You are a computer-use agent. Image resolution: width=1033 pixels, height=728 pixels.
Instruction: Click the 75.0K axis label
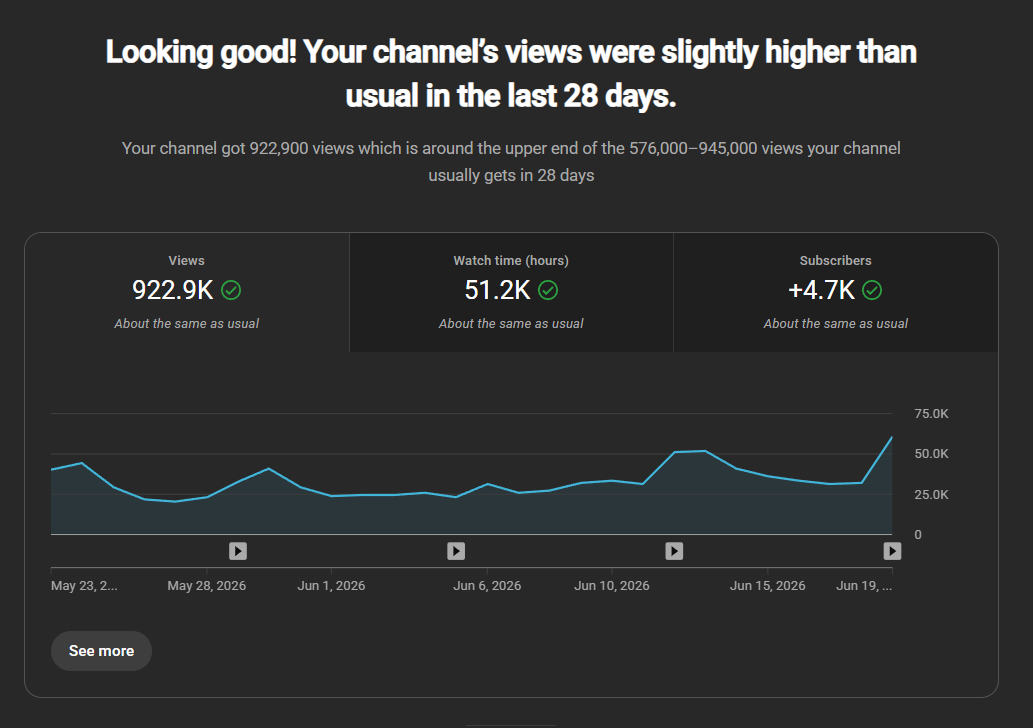tap(932, 414)
